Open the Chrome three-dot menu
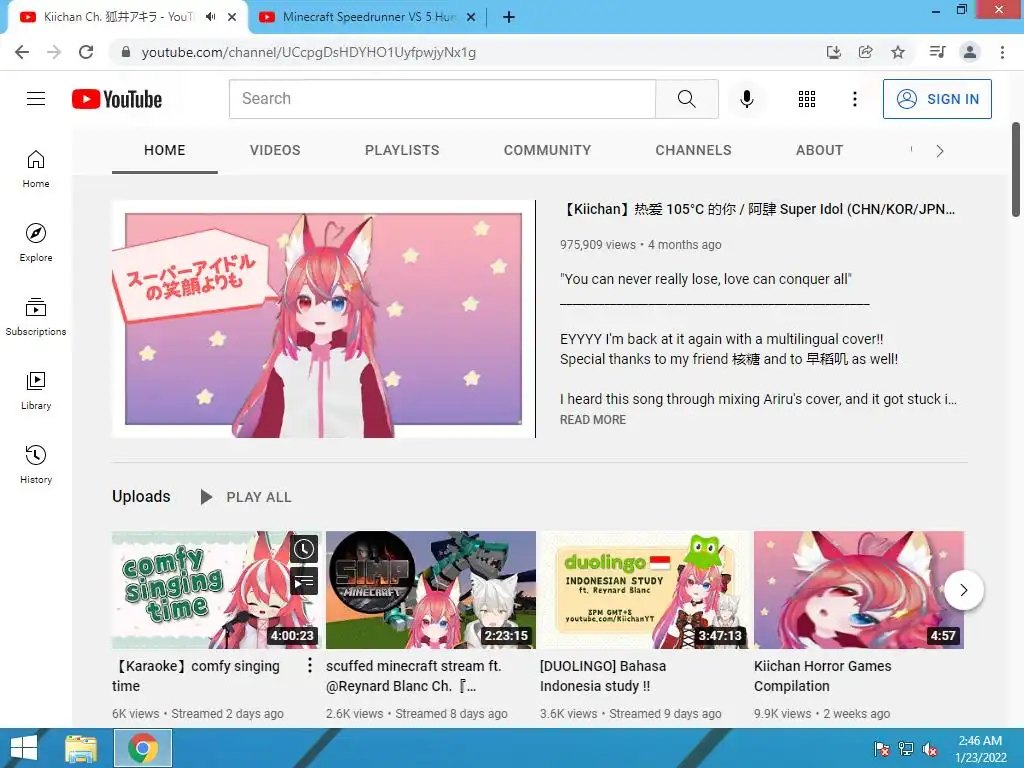This screenshot has height=768, width=1024. click(1002, 52)
